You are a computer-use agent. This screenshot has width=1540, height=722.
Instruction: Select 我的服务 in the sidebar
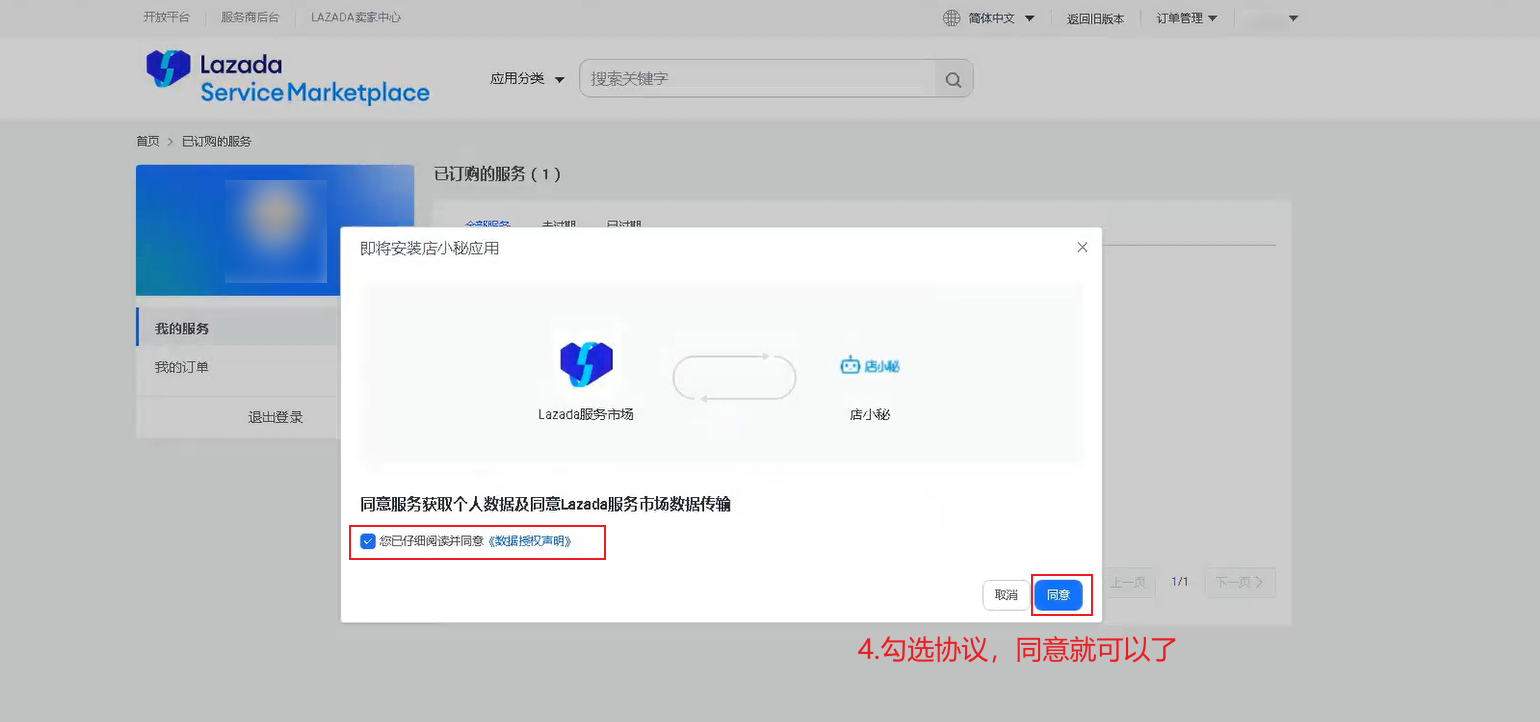coord(238,328)
